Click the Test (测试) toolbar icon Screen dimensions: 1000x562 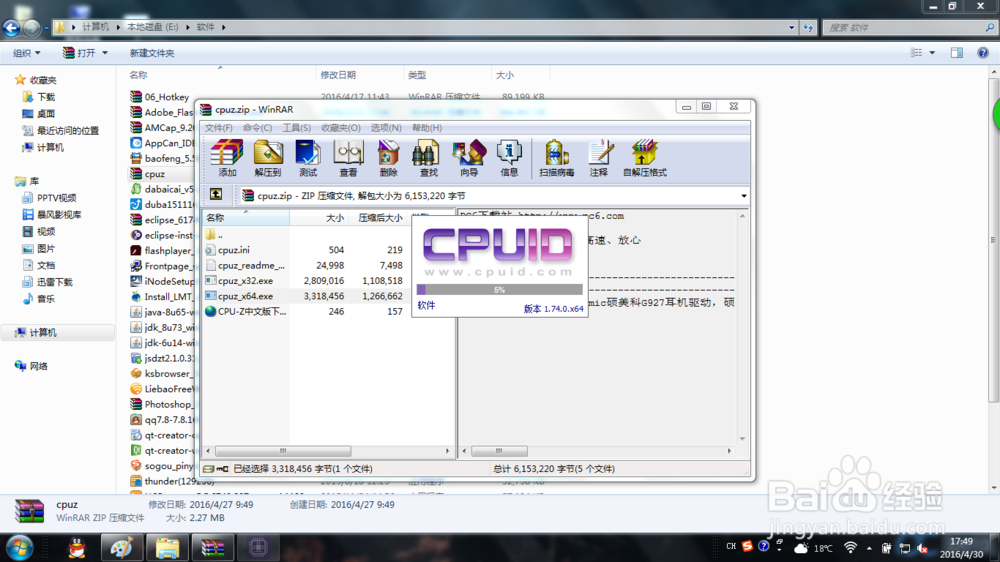[308, 158]
